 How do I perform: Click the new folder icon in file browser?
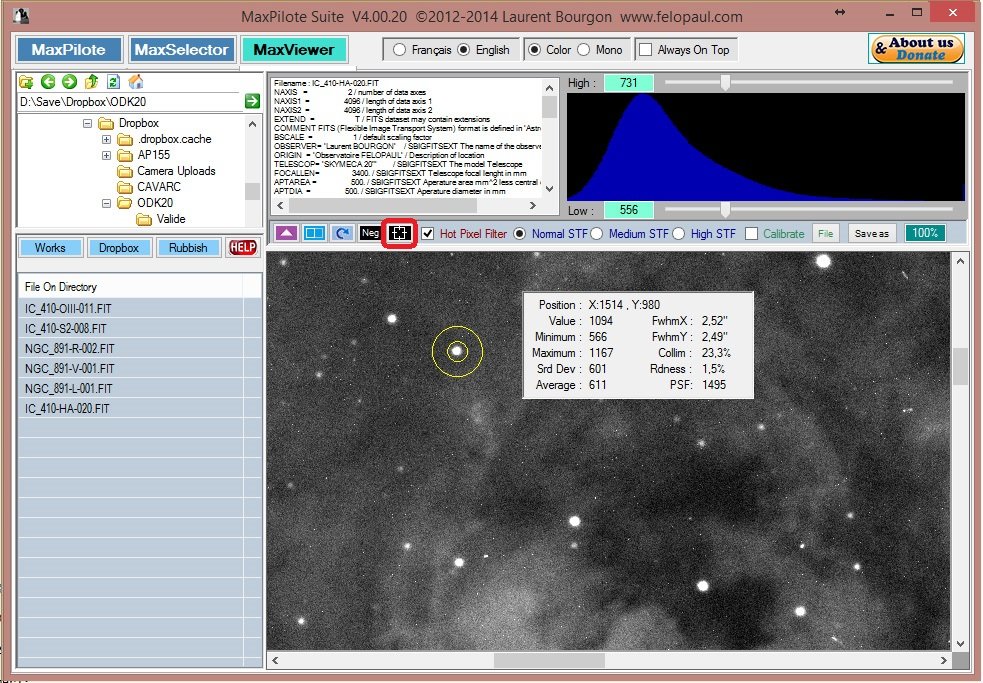point(26,82)
